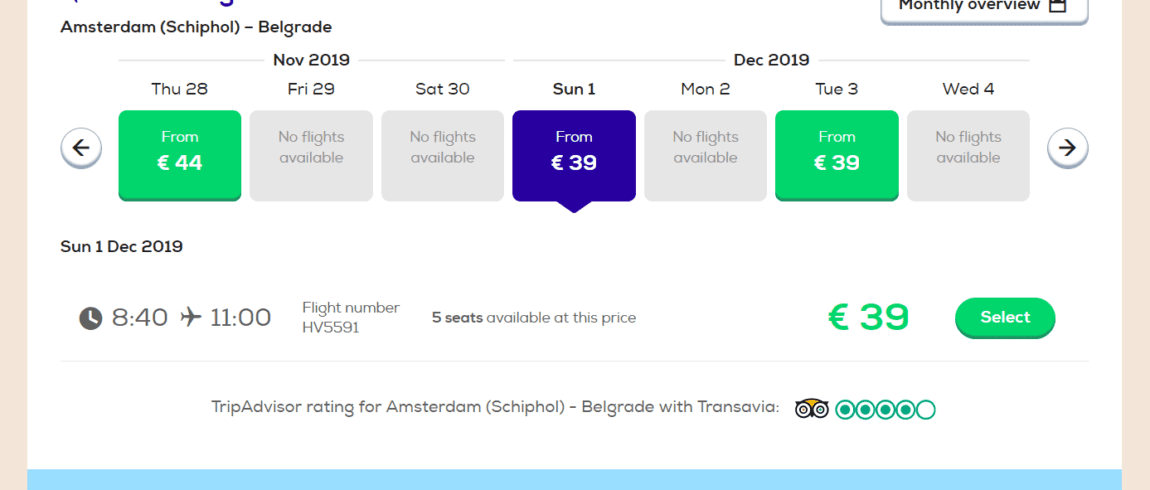Click the Mon 2 no flights tile
This screenshot has width=1150, height=490.
coord(705,156)
